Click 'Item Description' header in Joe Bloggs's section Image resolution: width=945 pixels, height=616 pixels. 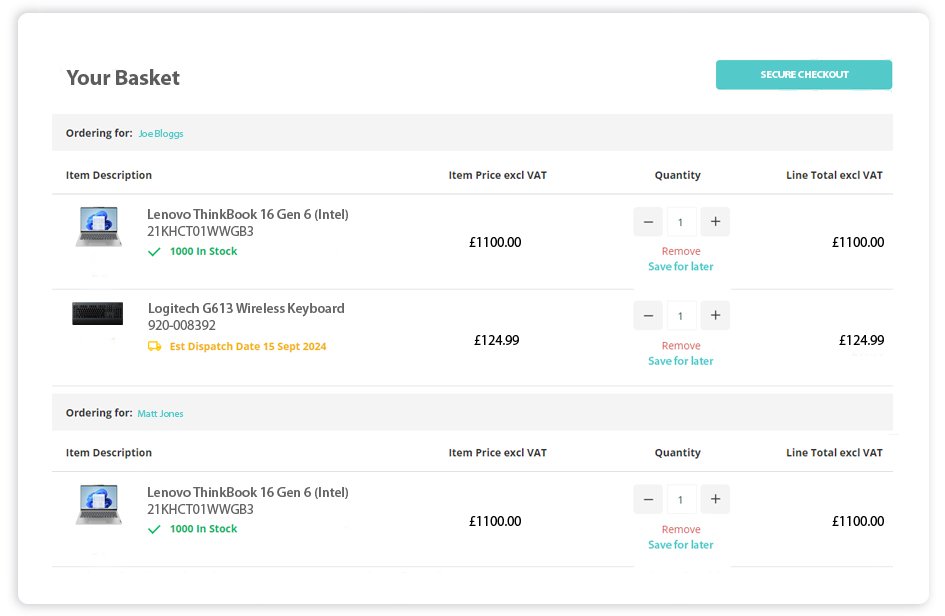[108, 175]
